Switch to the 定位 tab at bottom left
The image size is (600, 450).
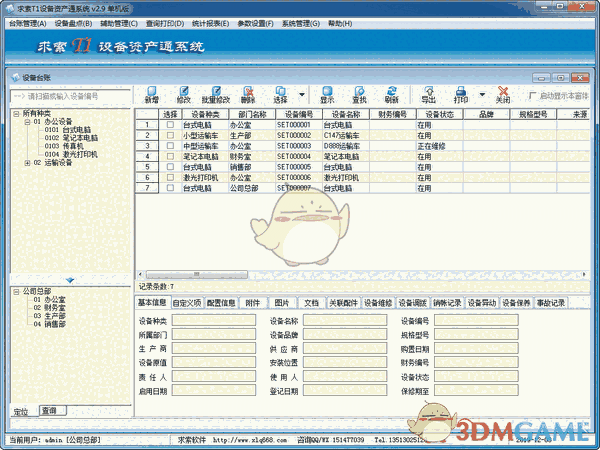click(x=21, y=412)
